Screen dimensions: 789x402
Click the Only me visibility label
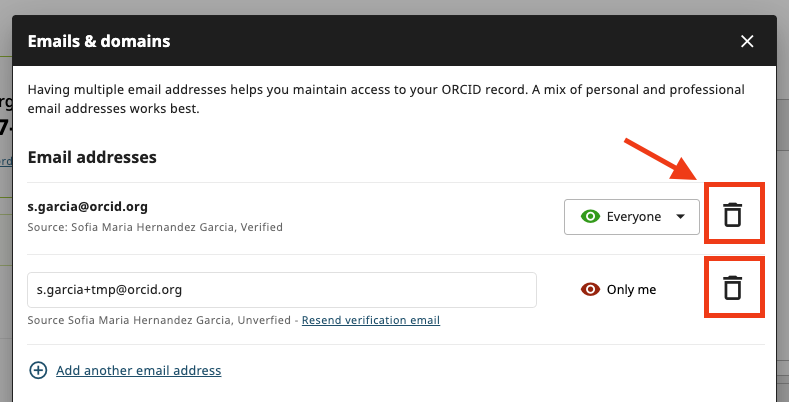click(632, 289)
